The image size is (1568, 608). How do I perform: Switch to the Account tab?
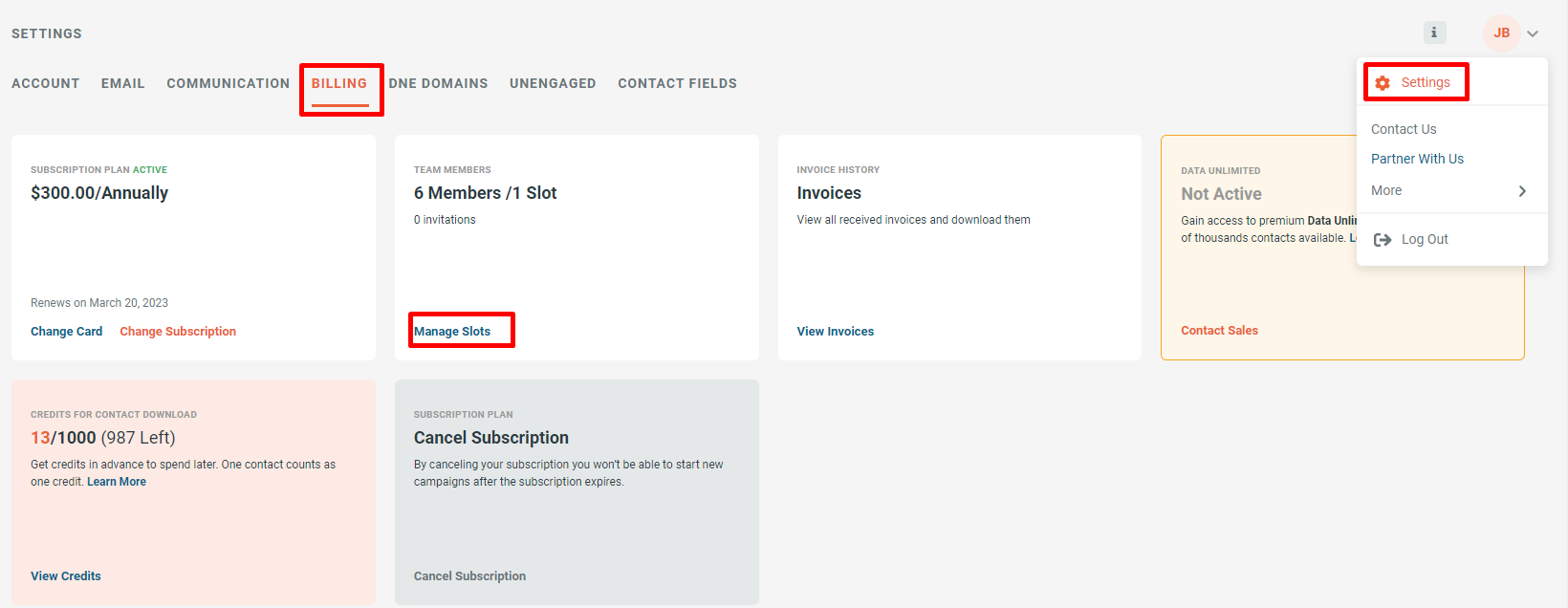(x=46, y=83)
